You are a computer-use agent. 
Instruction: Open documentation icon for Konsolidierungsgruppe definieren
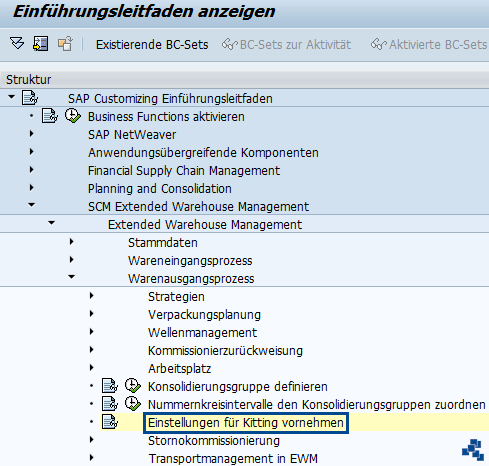point(110,386)
